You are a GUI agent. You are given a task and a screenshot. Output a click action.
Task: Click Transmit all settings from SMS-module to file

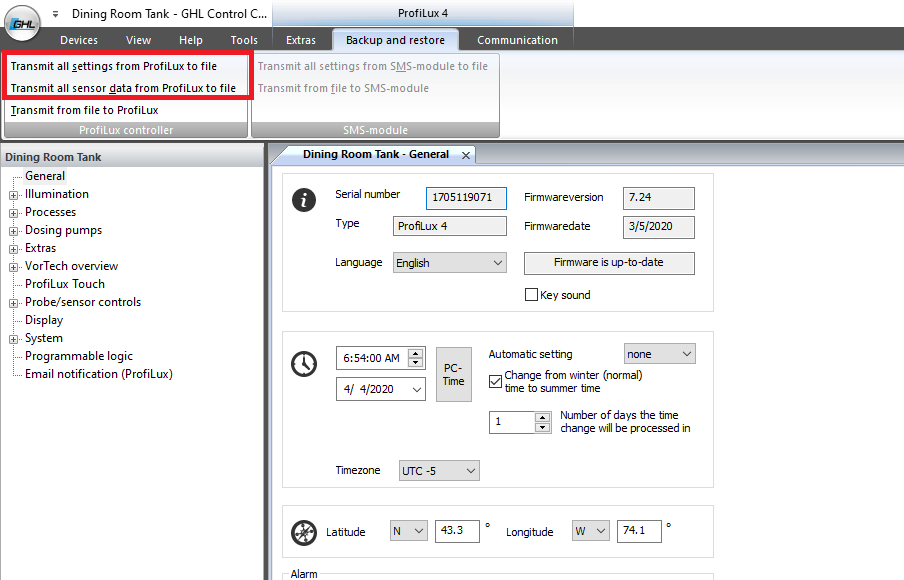point(372,66)
